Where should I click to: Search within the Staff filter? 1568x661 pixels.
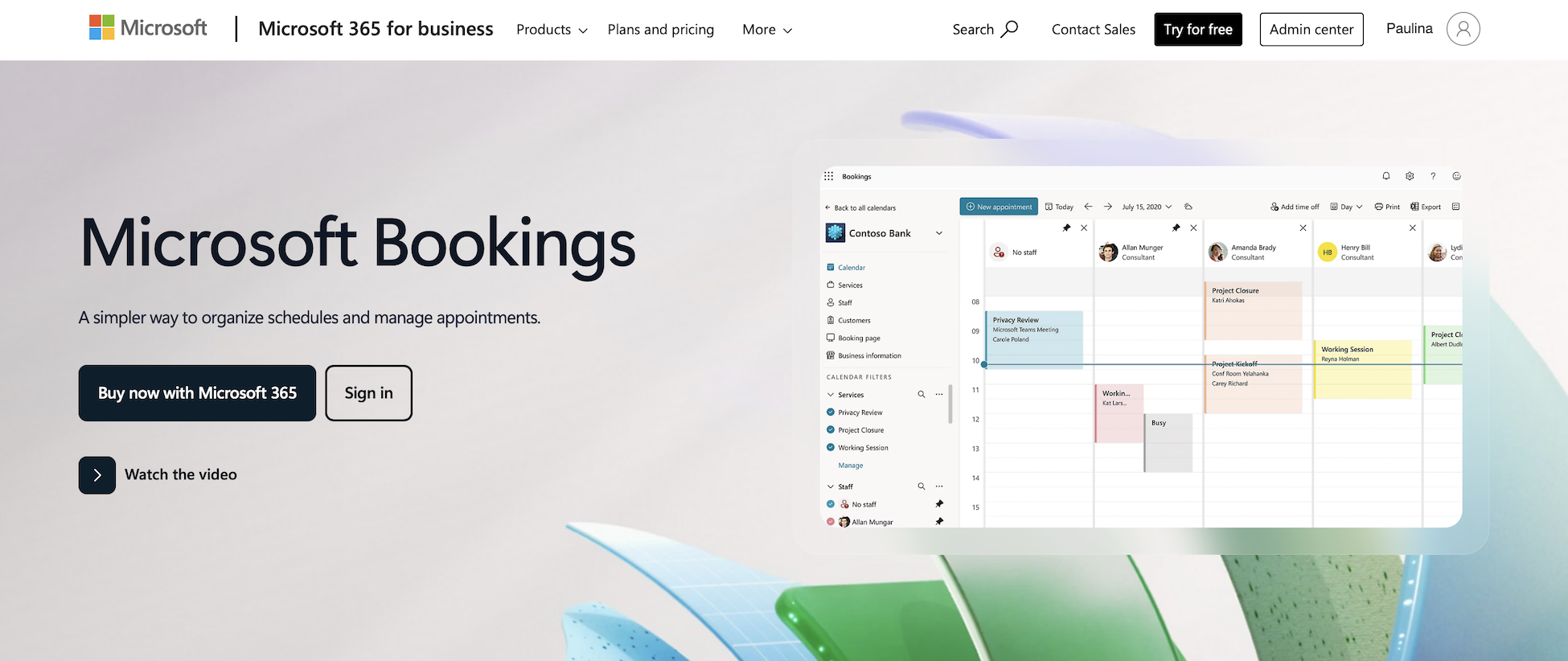[x=922, y=487]
